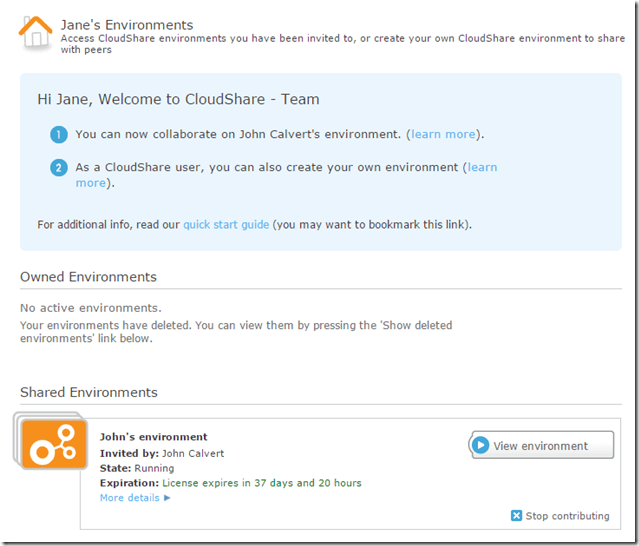The height and width of the screenshot is (546, 639).
Task: Open the quick start guide link
Action: pyautogui.click(x=226, y=225)
